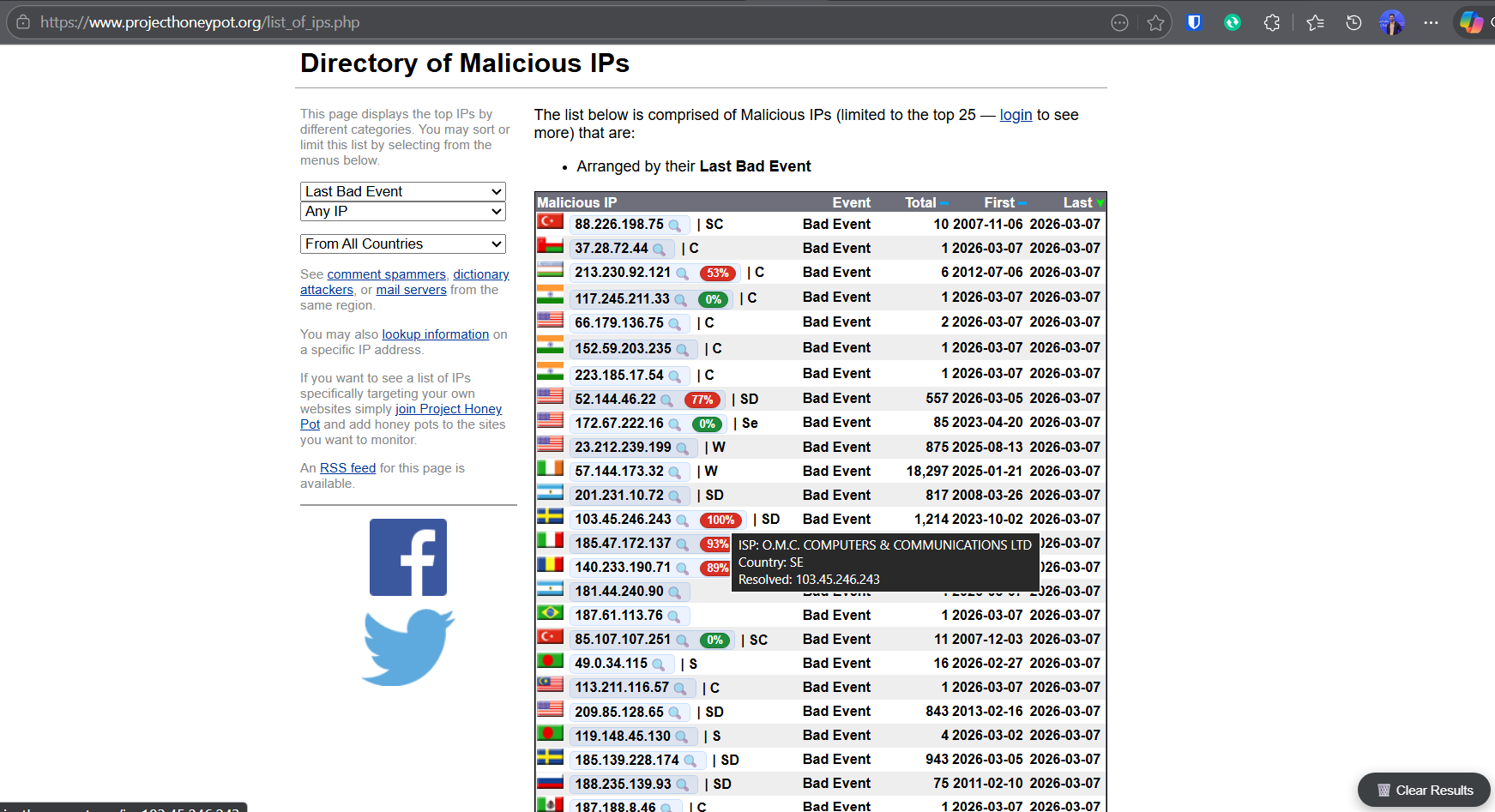Click the Malicious IP column header
1495x812 pixels.
tap(577, 202)
